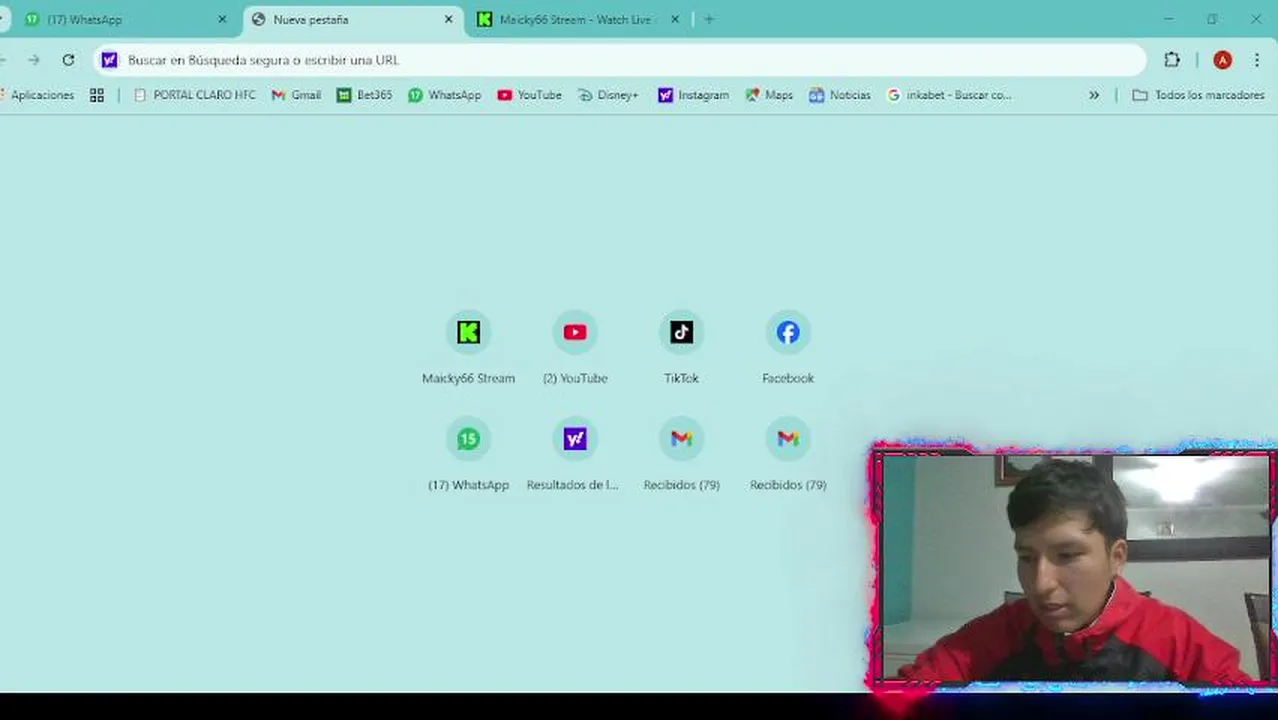This screenshot has width=1278, height=720.
Task: Switch to the Maicky66 Stream tab
Action: pos(575,20)
